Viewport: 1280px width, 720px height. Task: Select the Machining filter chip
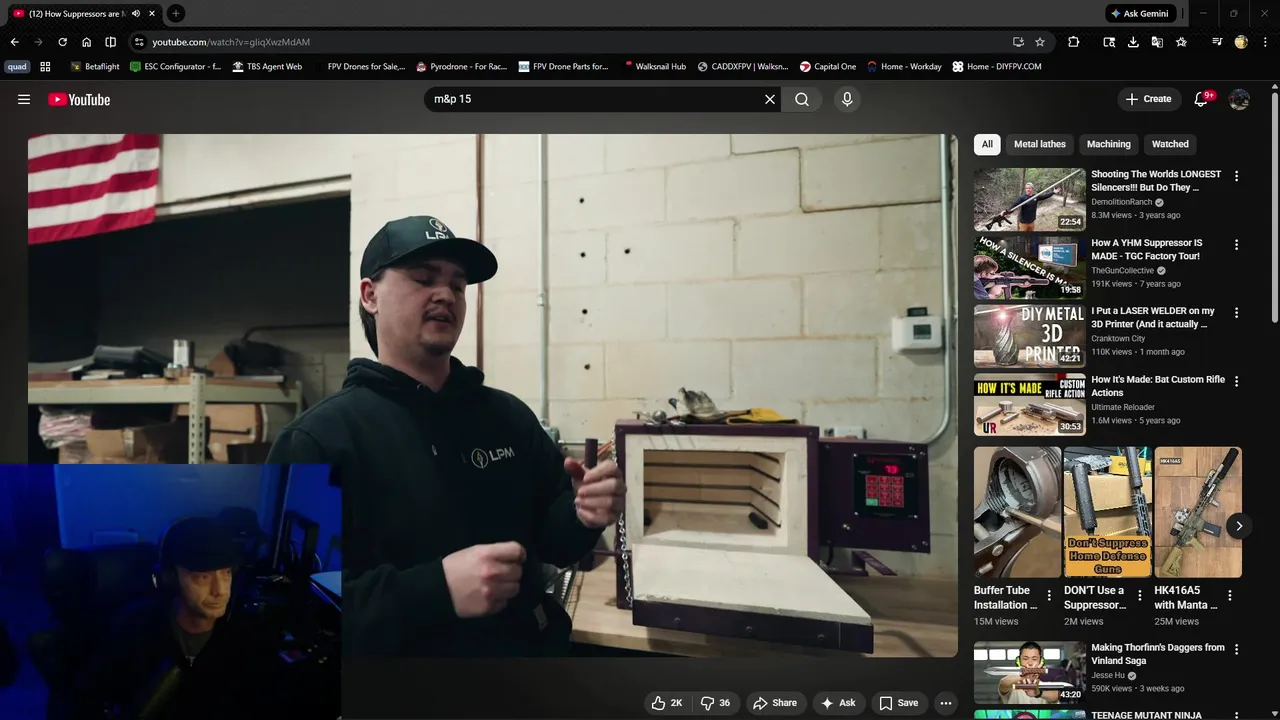click(x=1109, y=144)
